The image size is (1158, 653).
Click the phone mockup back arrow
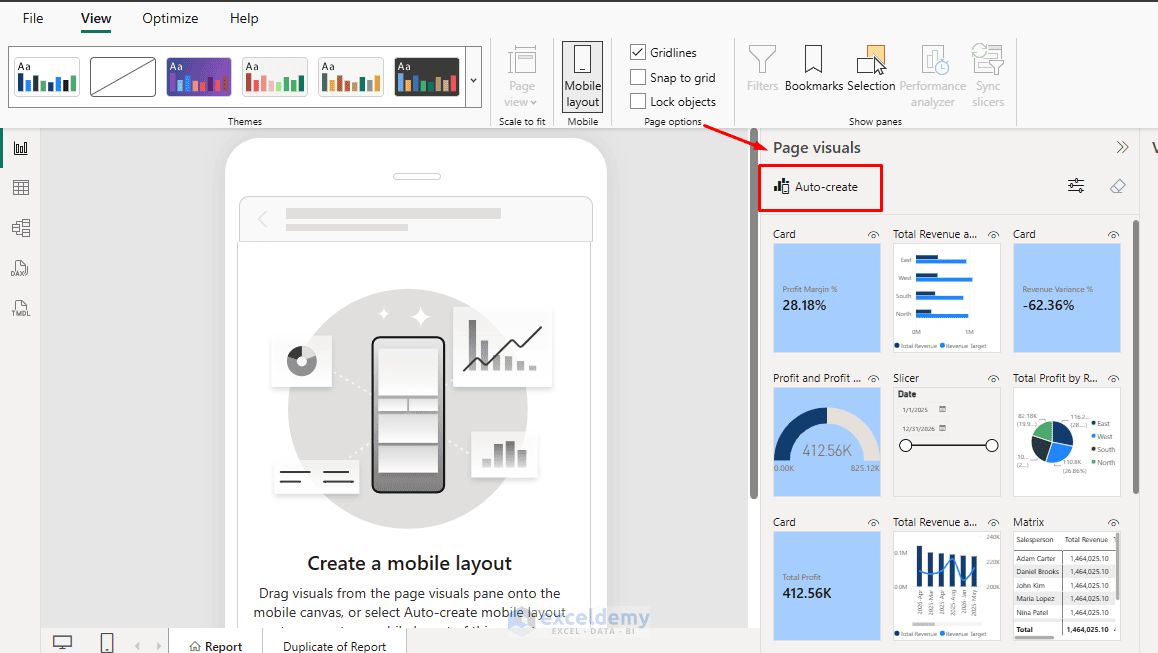[262, 219]
